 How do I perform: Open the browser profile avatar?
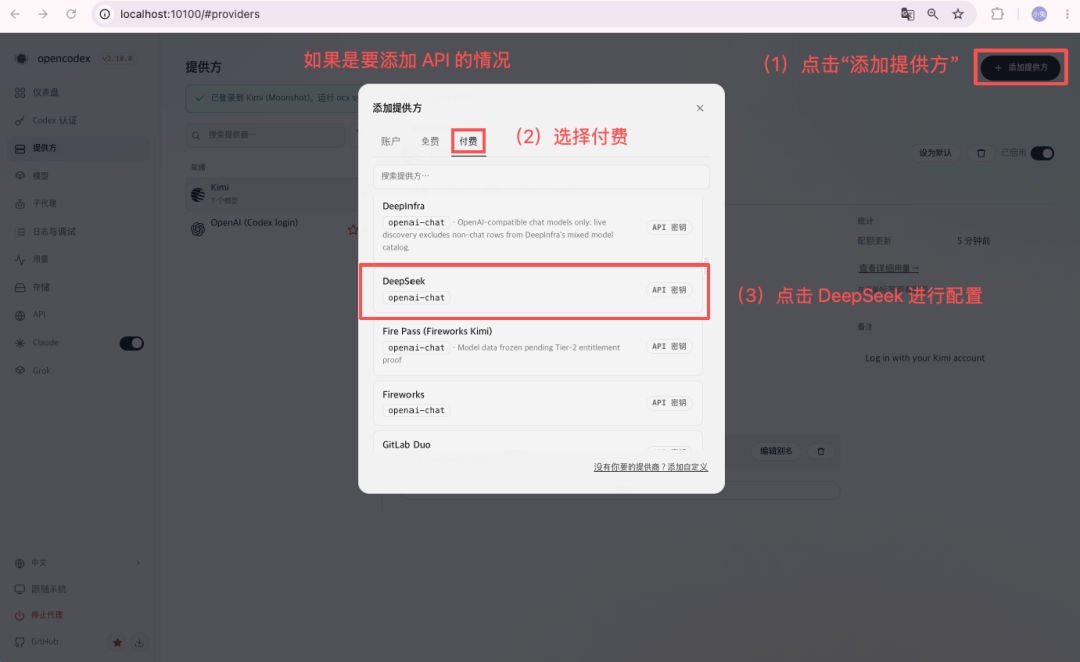pyautogui.click(x=1039, y=14)
